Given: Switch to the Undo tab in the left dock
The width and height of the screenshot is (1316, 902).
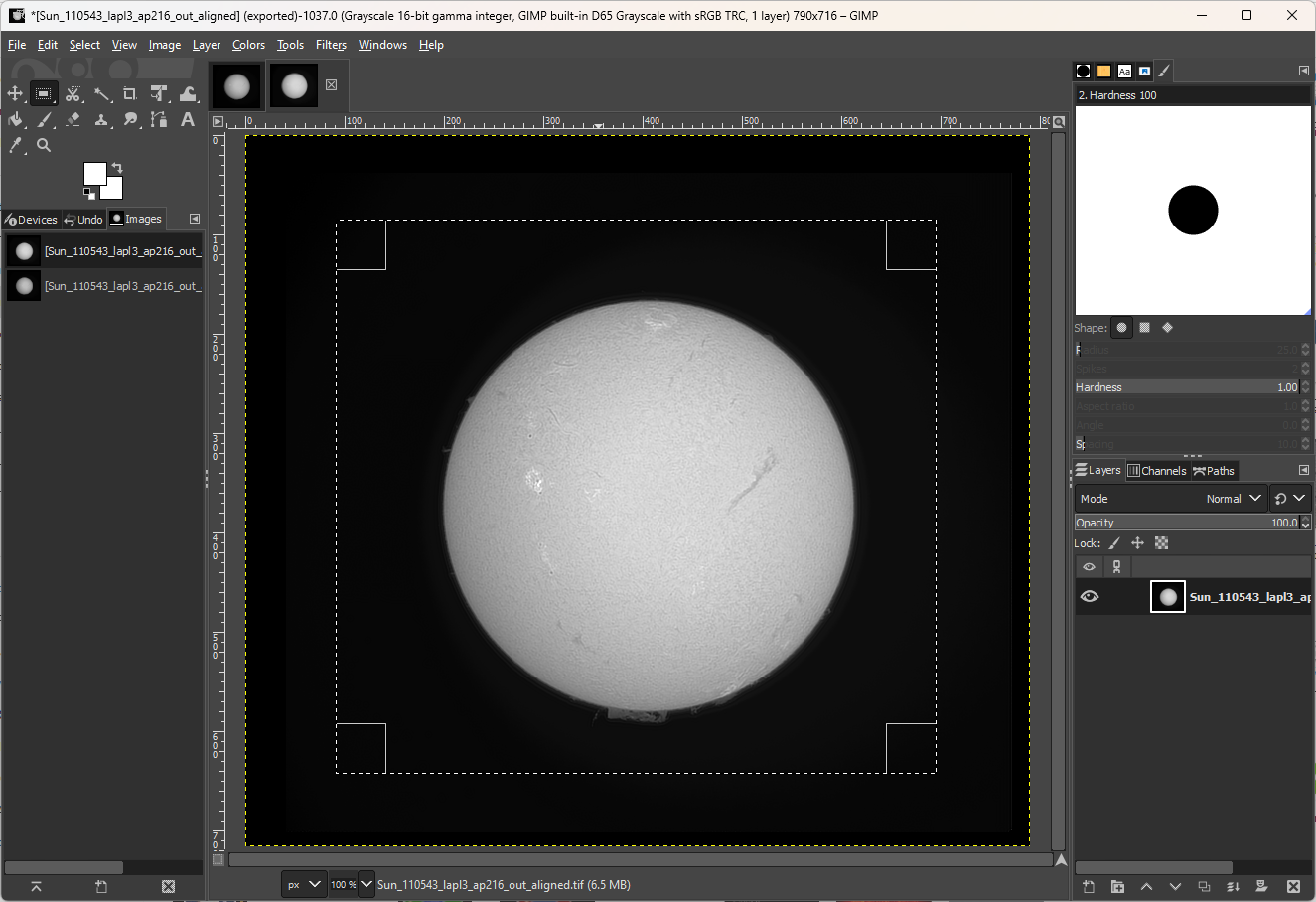Looking at the screenshot, I should (83, 219).
